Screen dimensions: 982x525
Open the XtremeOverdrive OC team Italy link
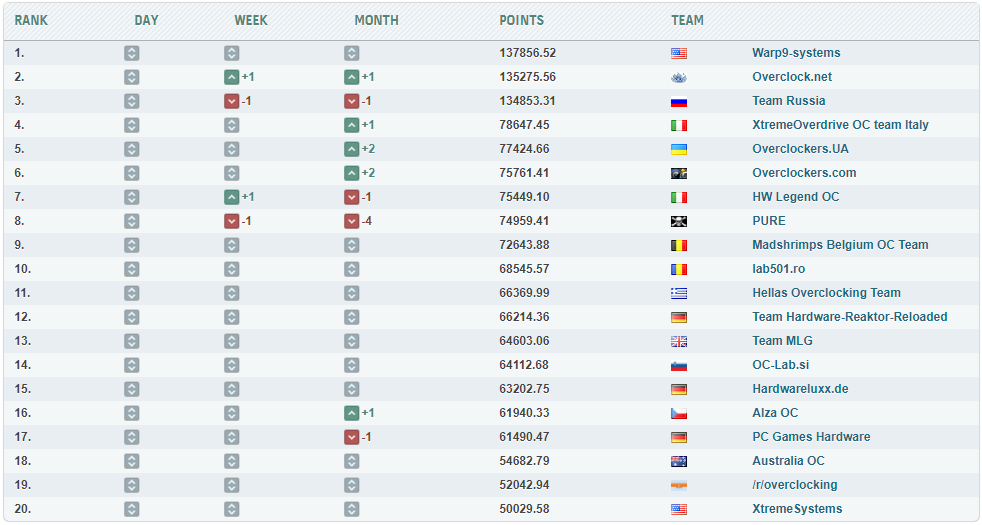click(840, 125)
